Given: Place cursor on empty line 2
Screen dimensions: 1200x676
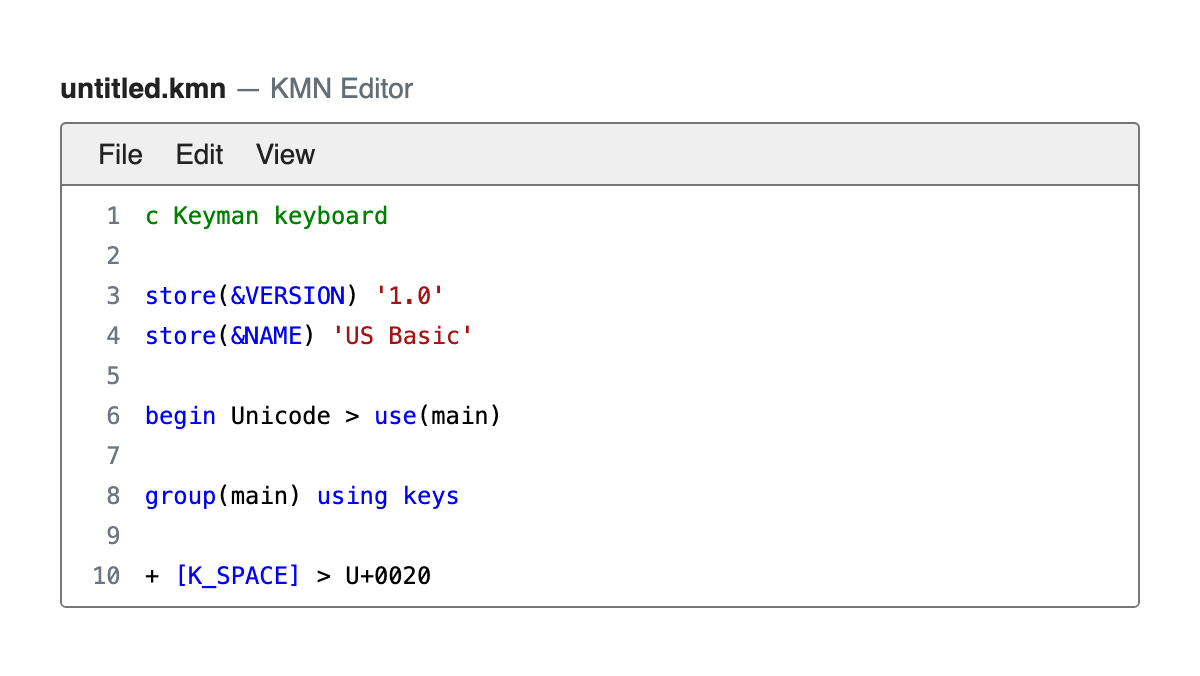Looking at the screenshot, I should (640, 256).
